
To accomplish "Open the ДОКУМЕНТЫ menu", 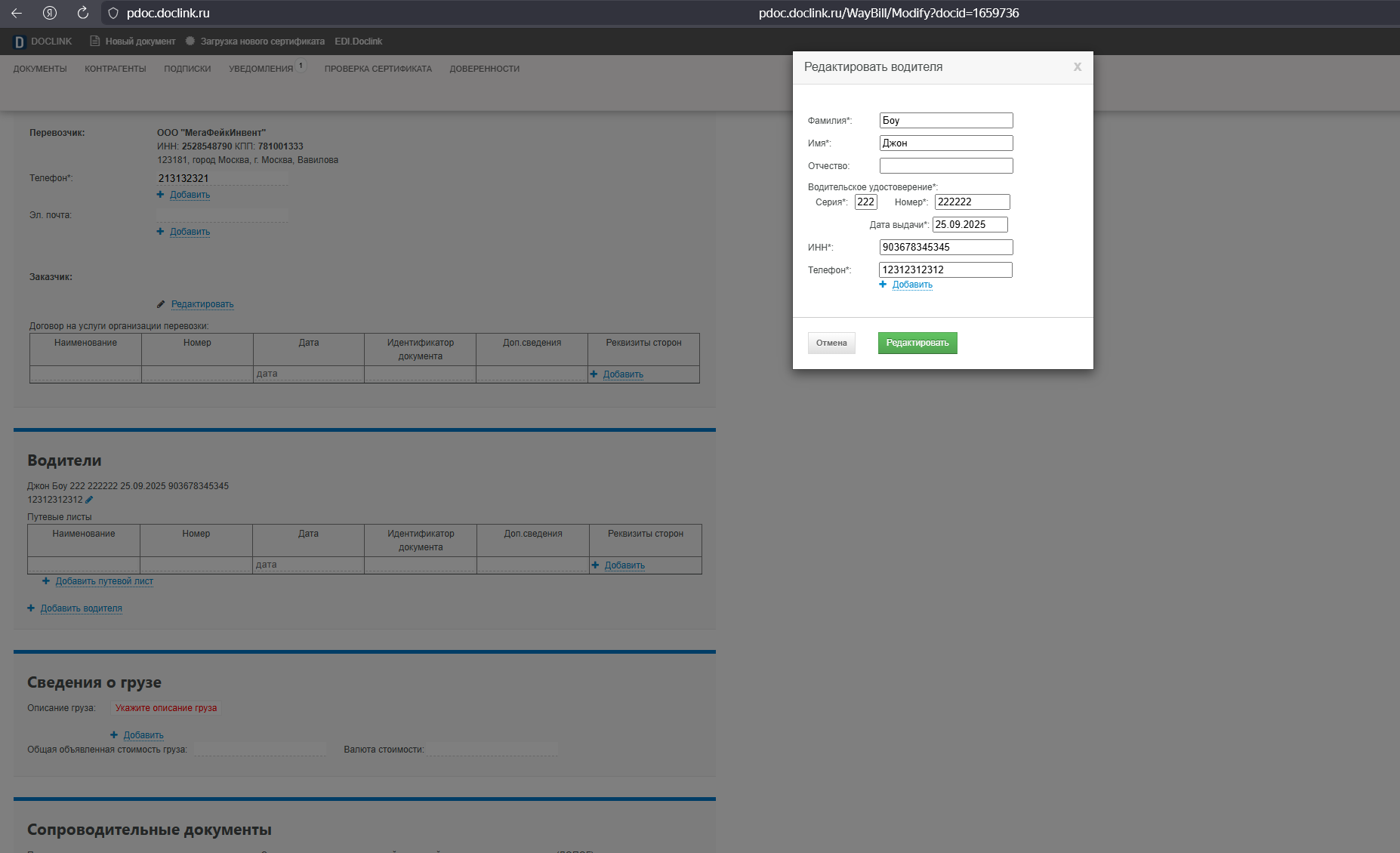I will [x=40, y=69].
